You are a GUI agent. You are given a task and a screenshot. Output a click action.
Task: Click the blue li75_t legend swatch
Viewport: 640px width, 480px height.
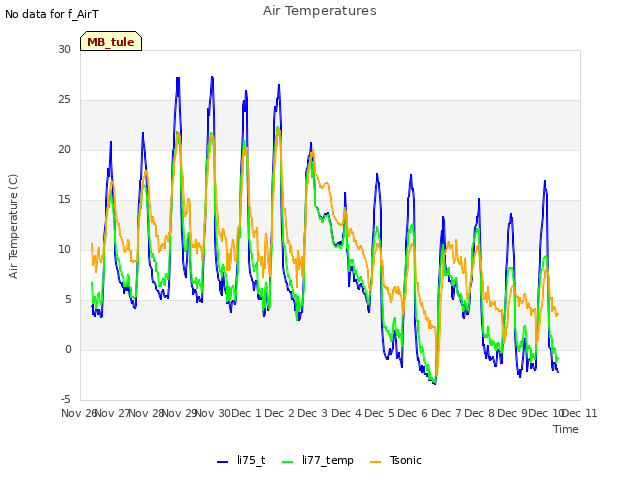(x=222, y=462)
